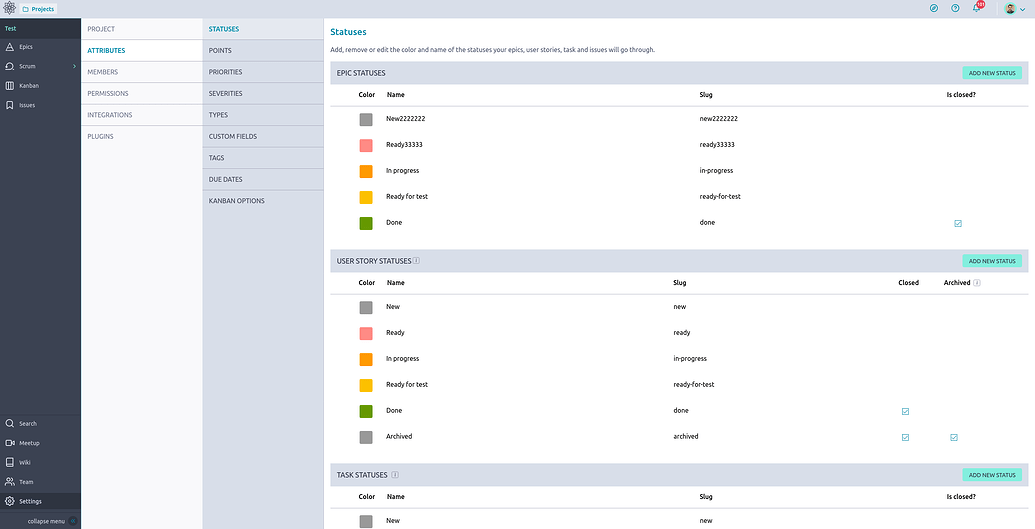The image size is (1035, 529).
Task: Open Issues via the bookmark icon
Action: 10,105
